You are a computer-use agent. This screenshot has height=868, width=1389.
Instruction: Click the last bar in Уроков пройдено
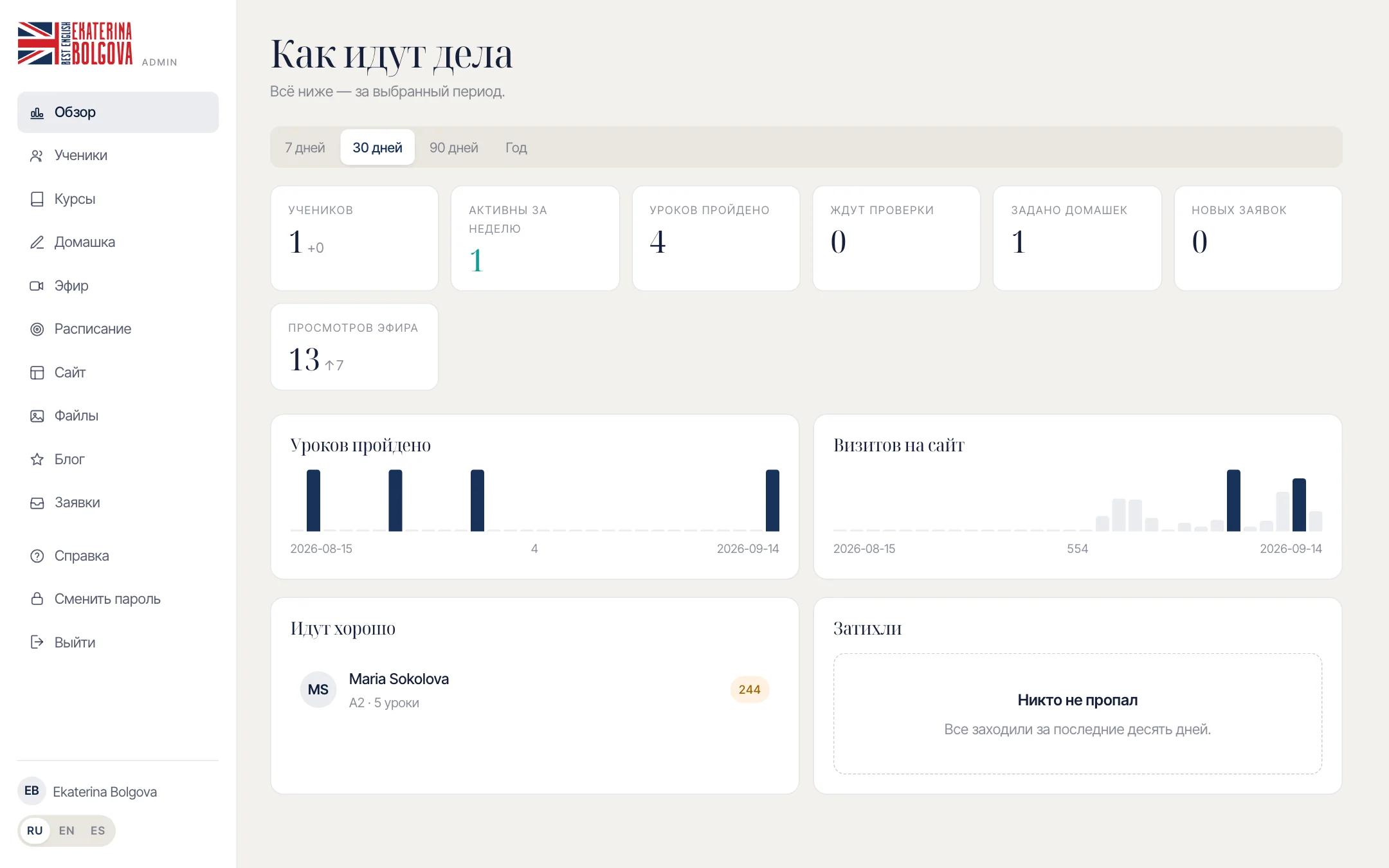(772, 500)
